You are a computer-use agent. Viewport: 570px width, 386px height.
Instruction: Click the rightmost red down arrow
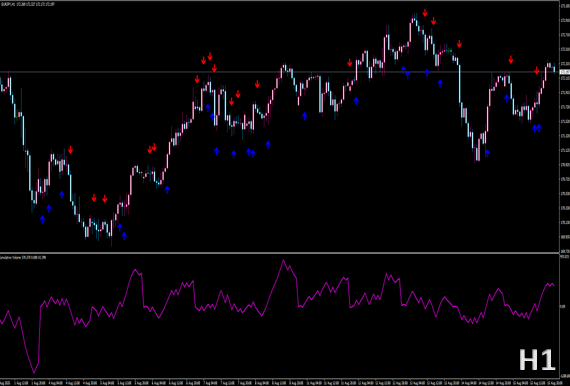click(537, 71)
